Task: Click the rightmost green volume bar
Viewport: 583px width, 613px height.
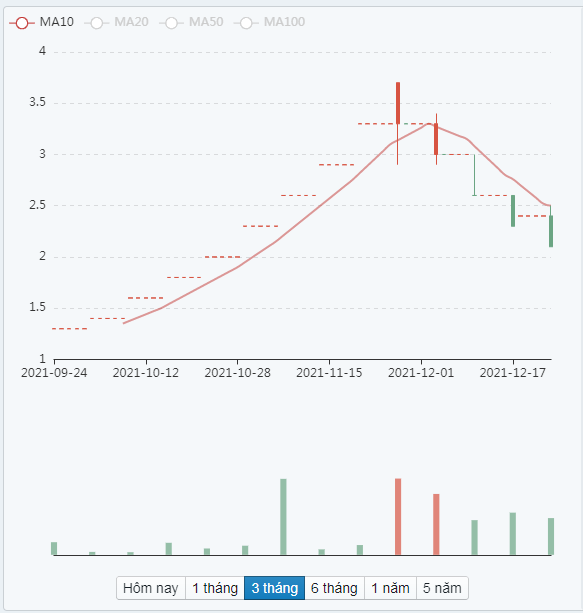Action: pos(551,536)
